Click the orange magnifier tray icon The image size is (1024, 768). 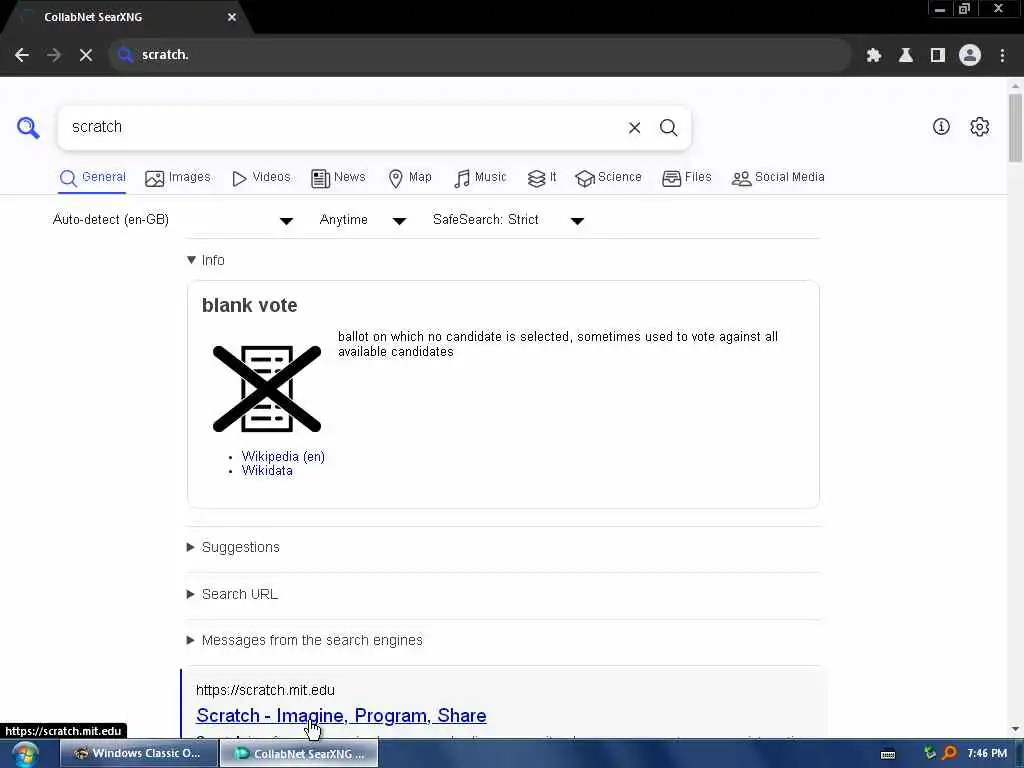950,754
